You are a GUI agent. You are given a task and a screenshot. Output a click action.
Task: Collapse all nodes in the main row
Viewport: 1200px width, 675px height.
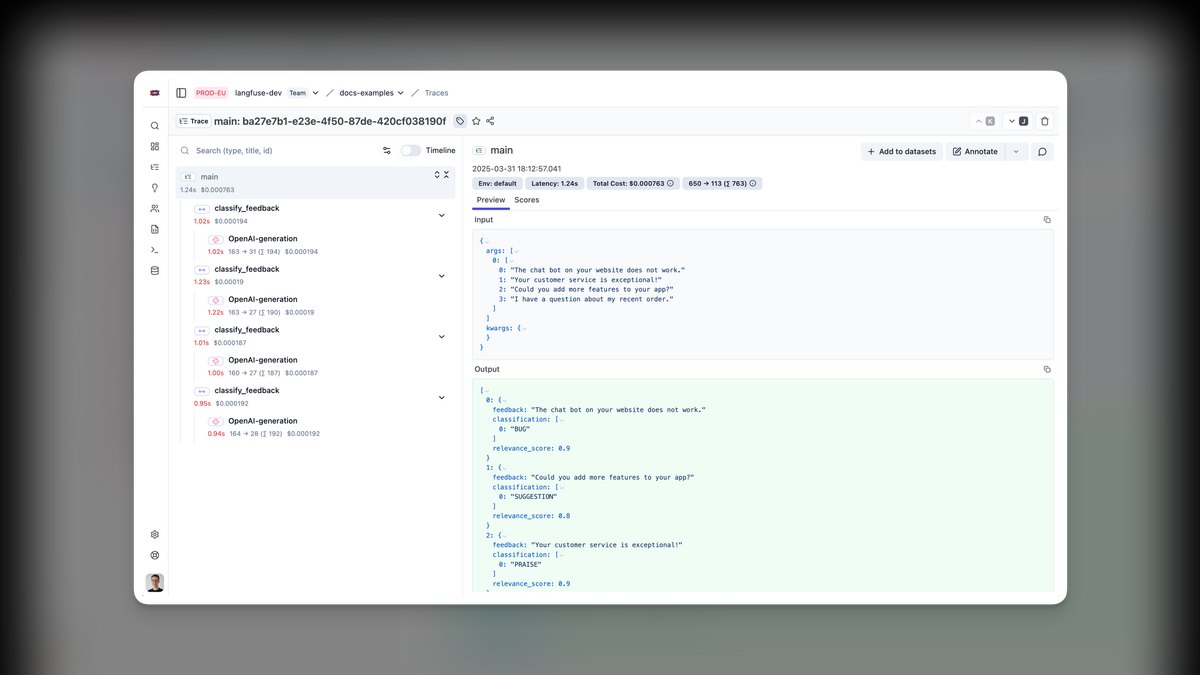coord(447,175)
